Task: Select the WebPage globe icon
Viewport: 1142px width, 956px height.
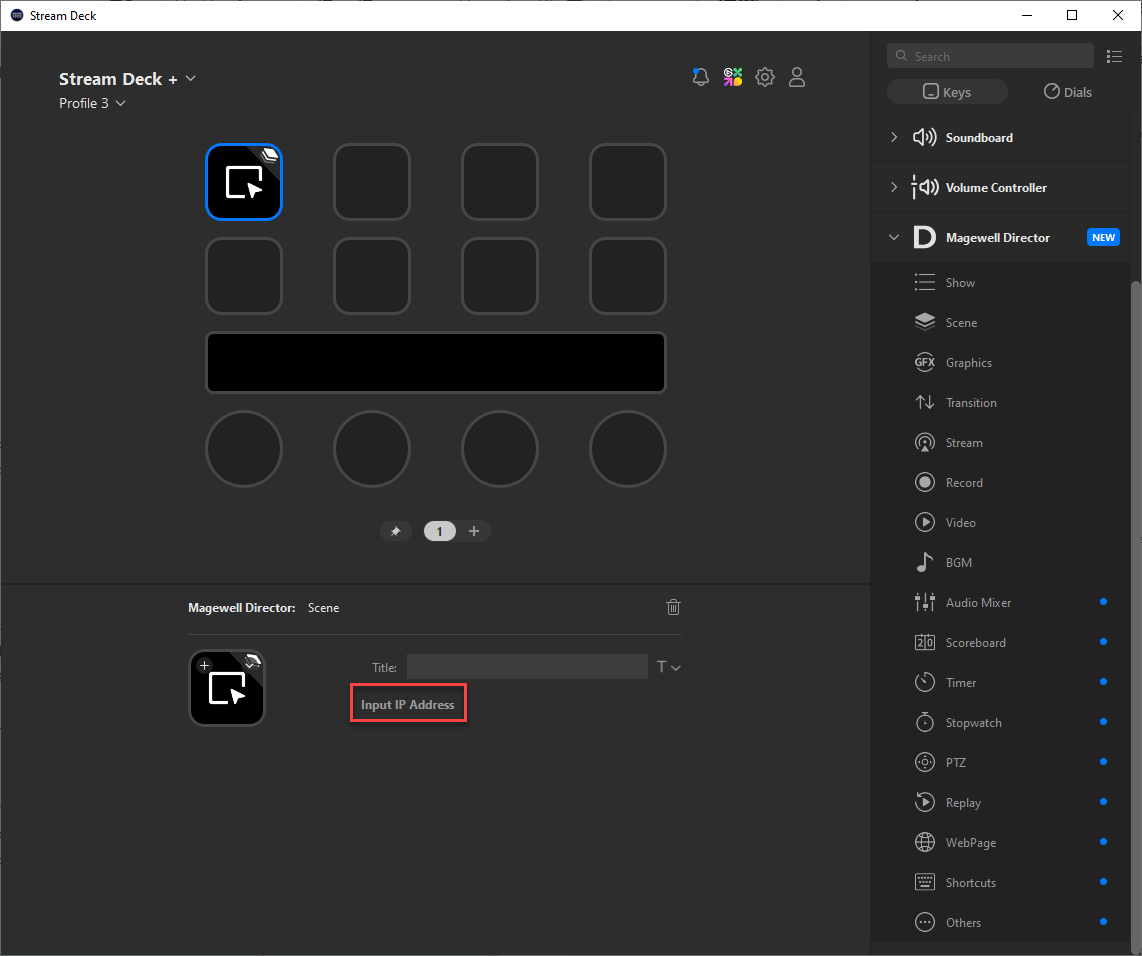Action: 924,842
